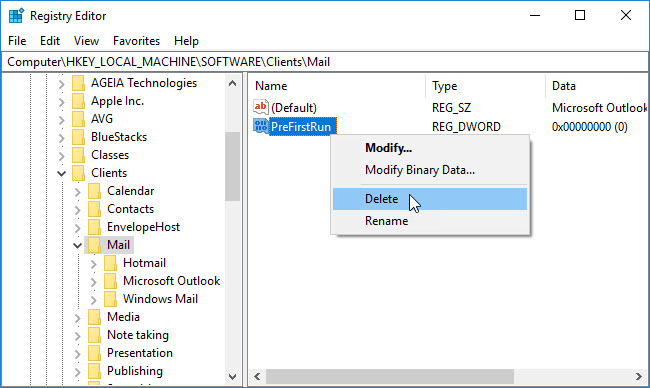Choose Delete in the context menu
The image size is (650, 388).
pyautogui.click(x=430, y=199)
